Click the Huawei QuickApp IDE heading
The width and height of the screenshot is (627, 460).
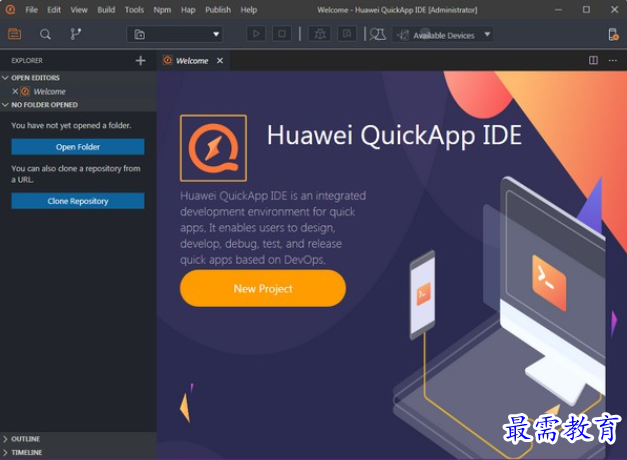click(394, 136)
